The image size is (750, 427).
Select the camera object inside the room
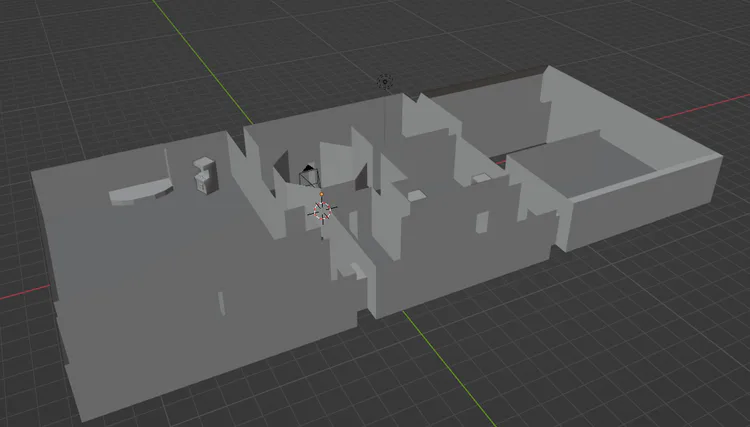(x=309, y=175)
